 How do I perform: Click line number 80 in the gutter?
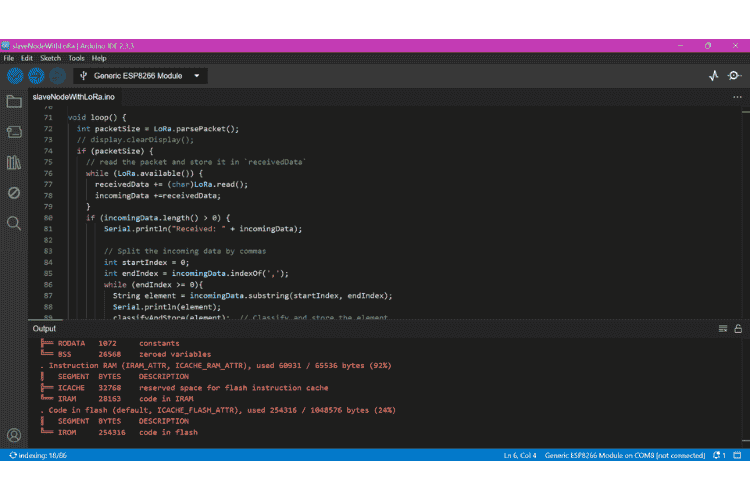48,218
